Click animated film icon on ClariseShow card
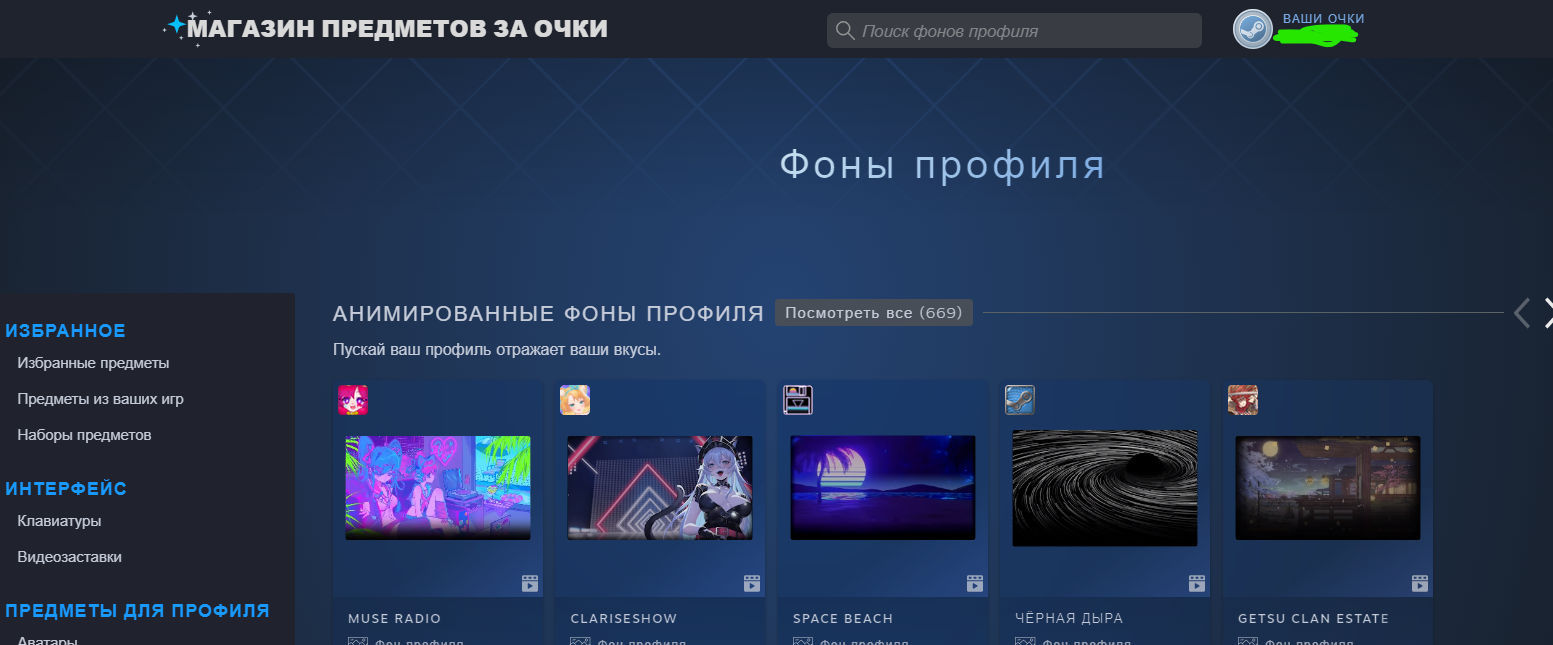This screenshot has height=645, width=1553. [x=752, y=583]
